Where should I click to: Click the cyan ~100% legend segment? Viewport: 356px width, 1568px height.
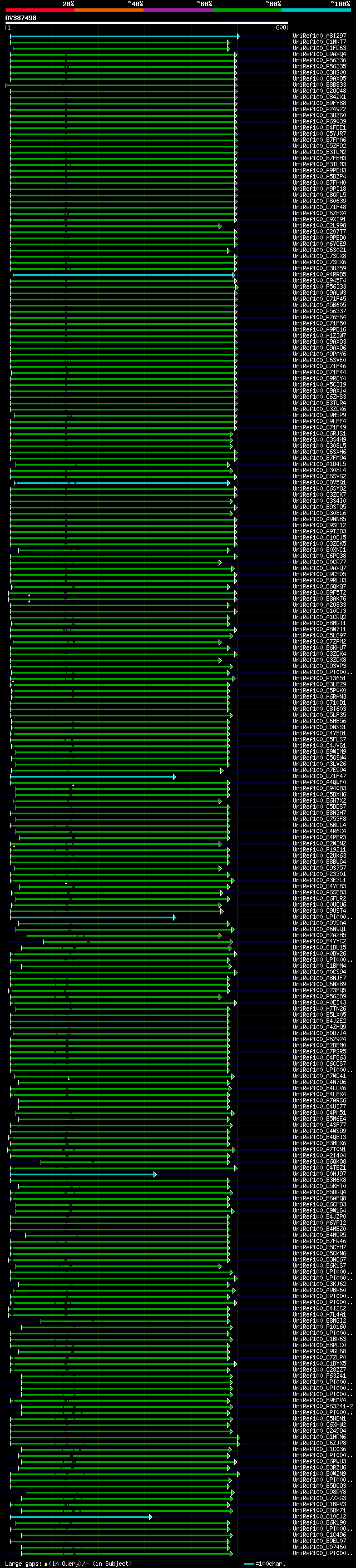pyautogui.click(x=317, y=10)
